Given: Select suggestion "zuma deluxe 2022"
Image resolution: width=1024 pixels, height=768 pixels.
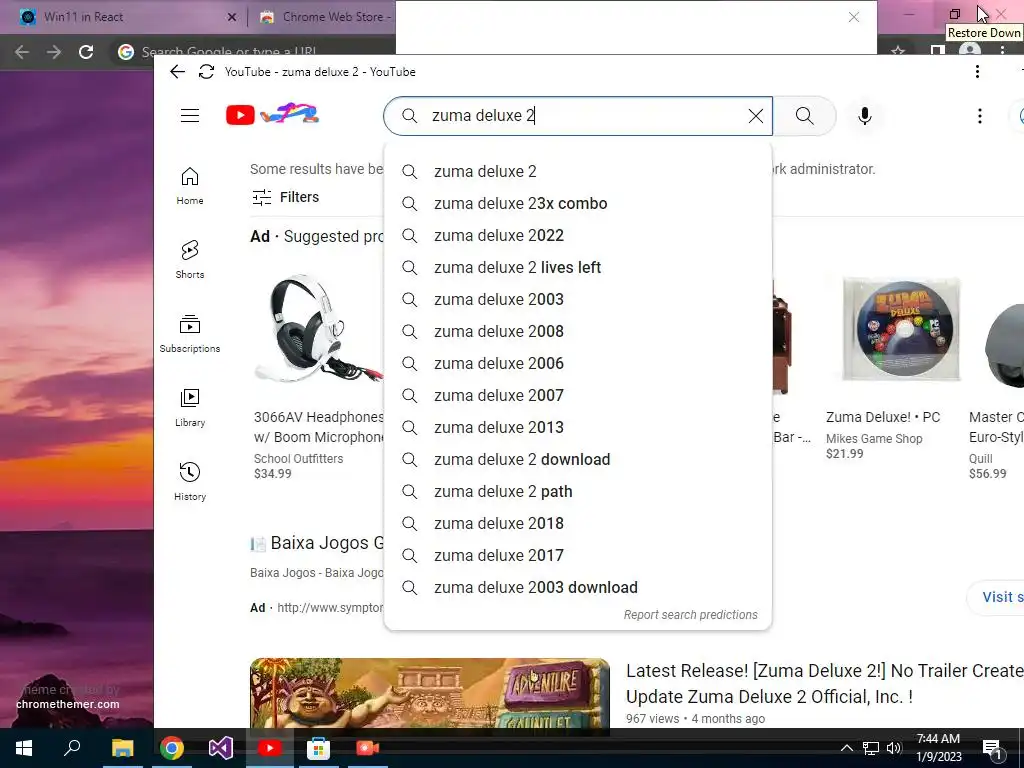Looking at the screenshot, I should 578,235.
